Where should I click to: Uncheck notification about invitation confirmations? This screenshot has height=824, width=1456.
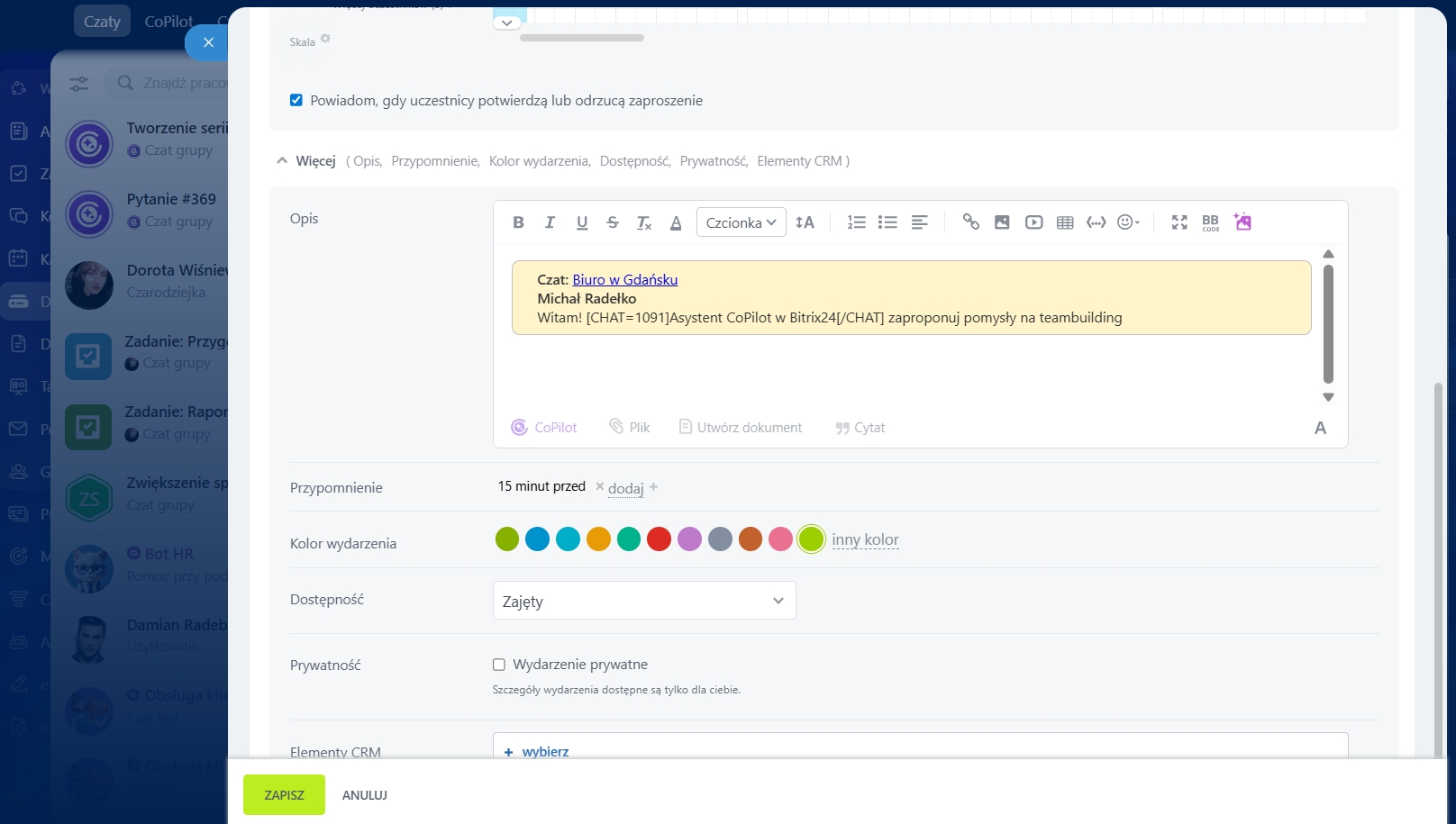click(296, 100)
